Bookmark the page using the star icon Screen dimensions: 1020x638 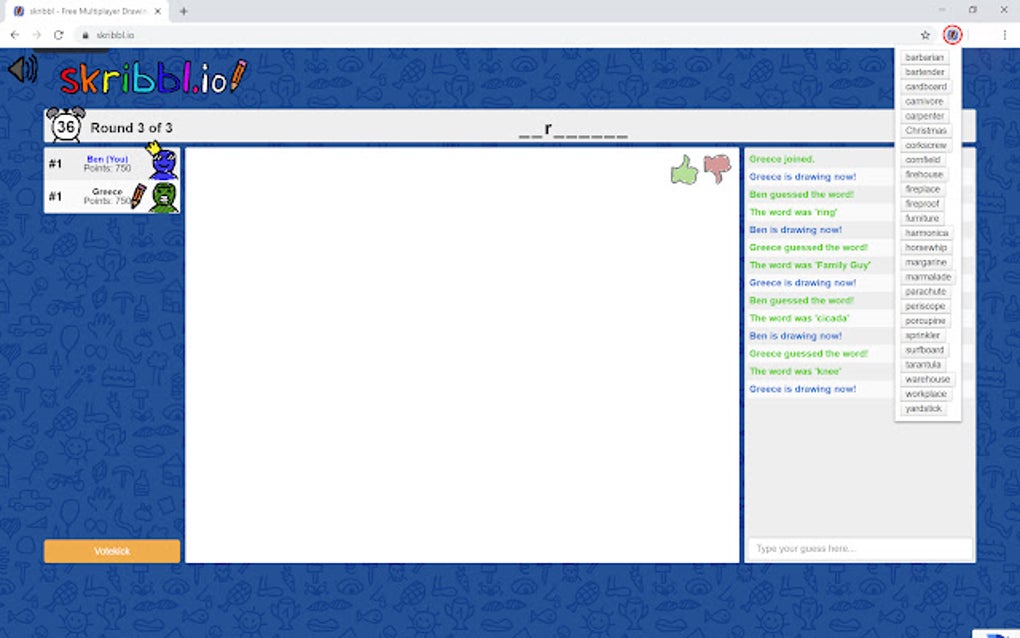[x=924, y=33]
